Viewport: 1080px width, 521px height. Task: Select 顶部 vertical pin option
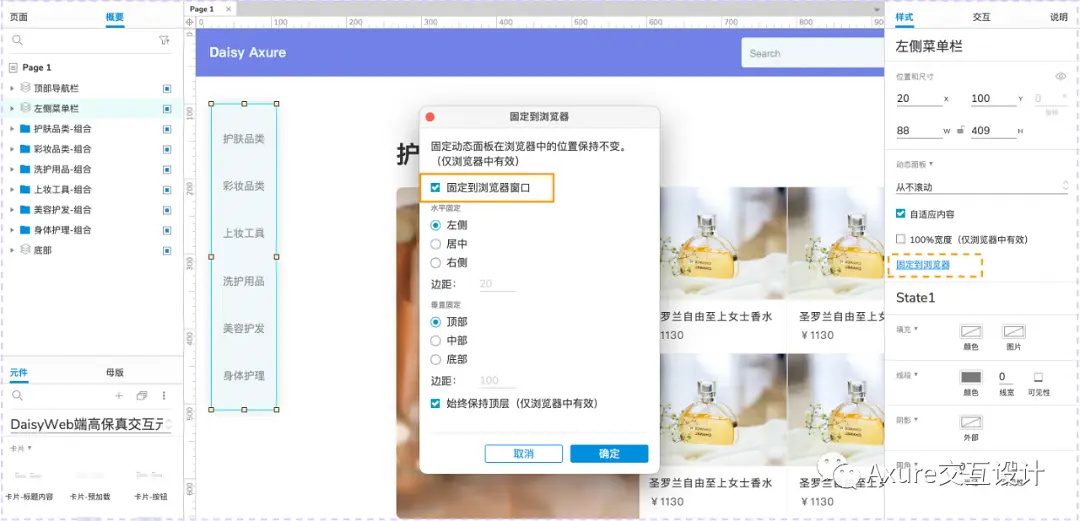click(435, 322)
